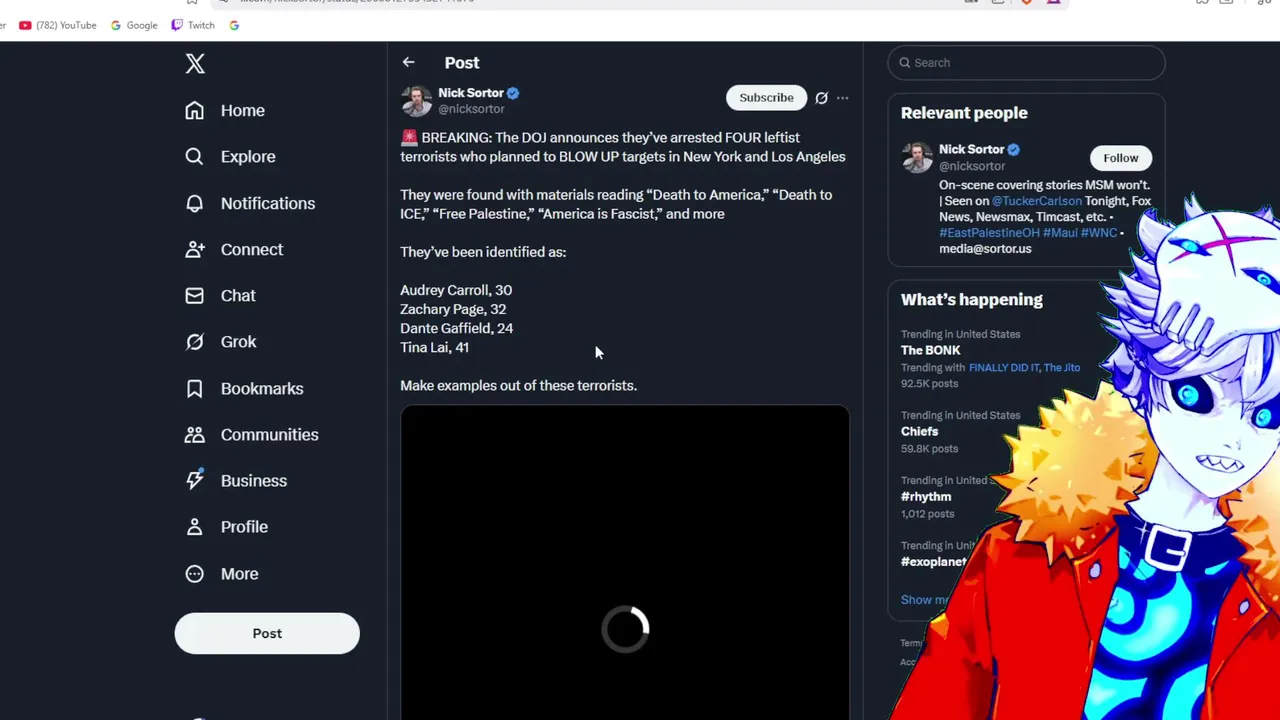Open Business lightning icon
1280x720 pixels.
pos(195,480)
